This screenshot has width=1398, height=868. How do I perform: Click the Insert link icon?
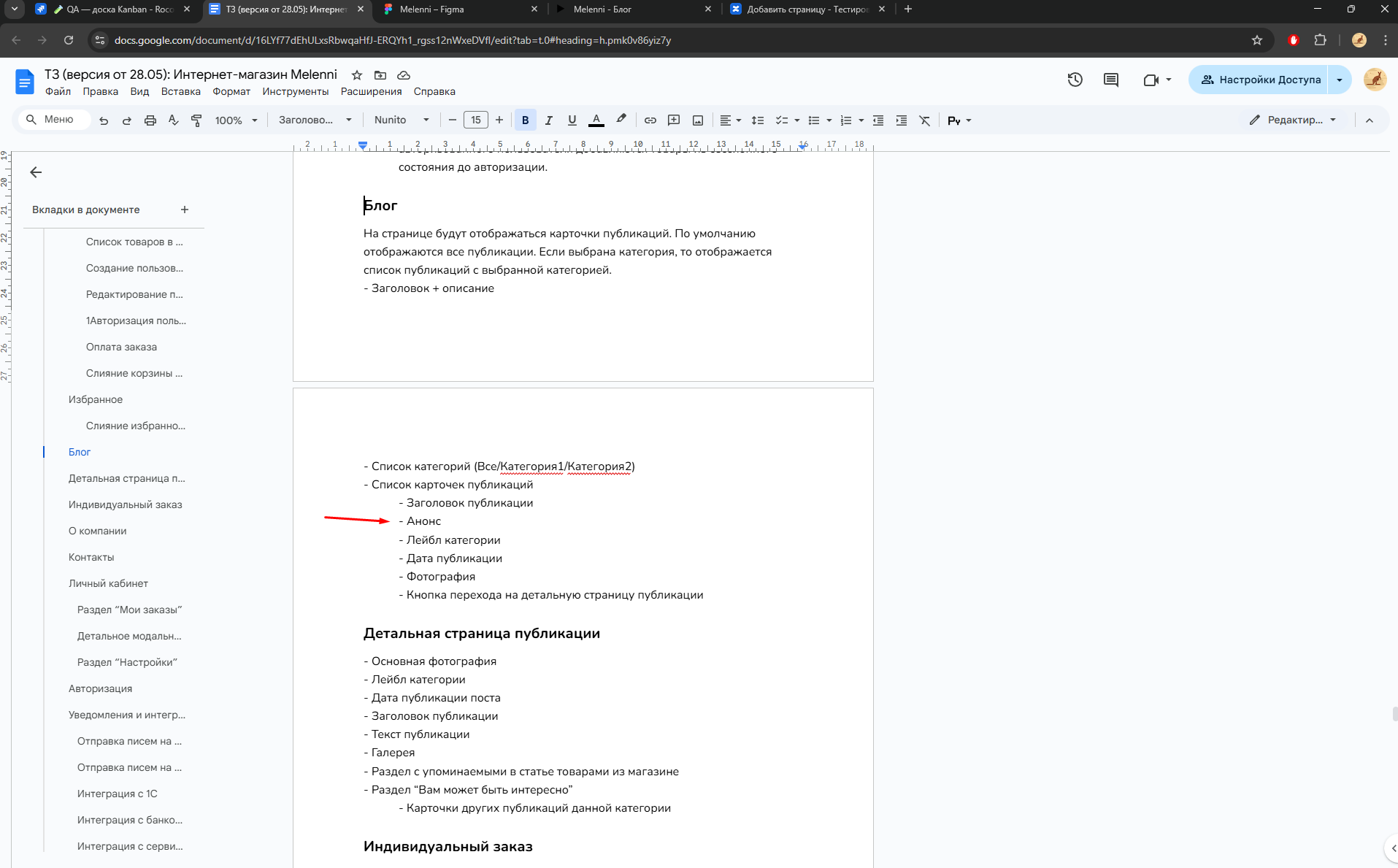pos(650,120)
